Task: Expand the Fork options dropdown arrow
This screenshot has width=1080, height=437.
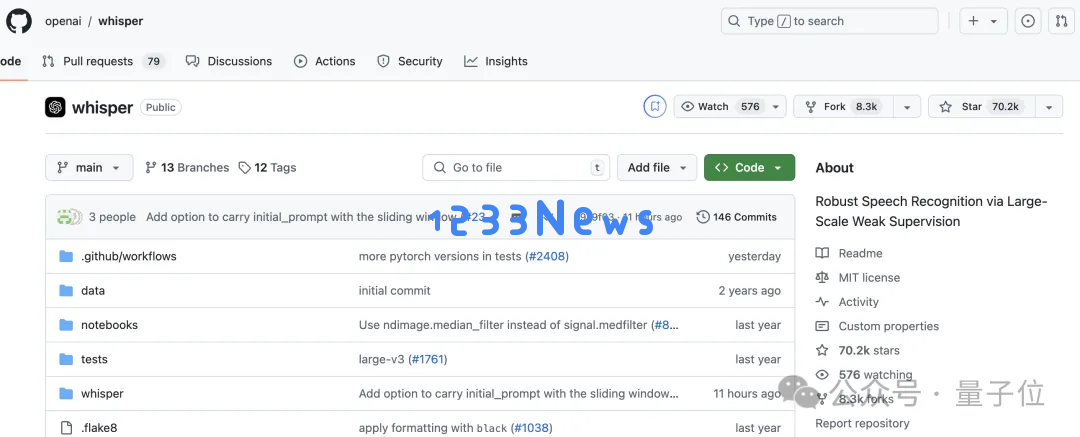Action: tap(907, 107)
